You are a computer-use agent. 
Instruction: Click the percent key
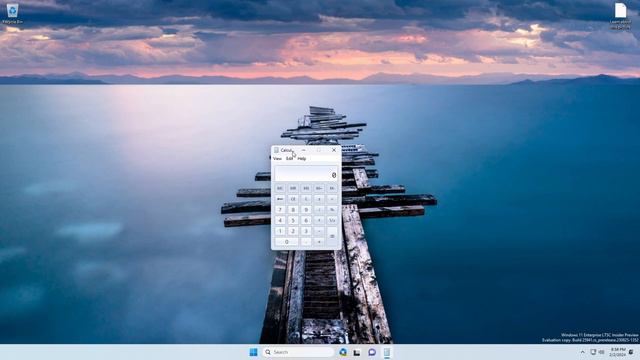pos(332,209)
